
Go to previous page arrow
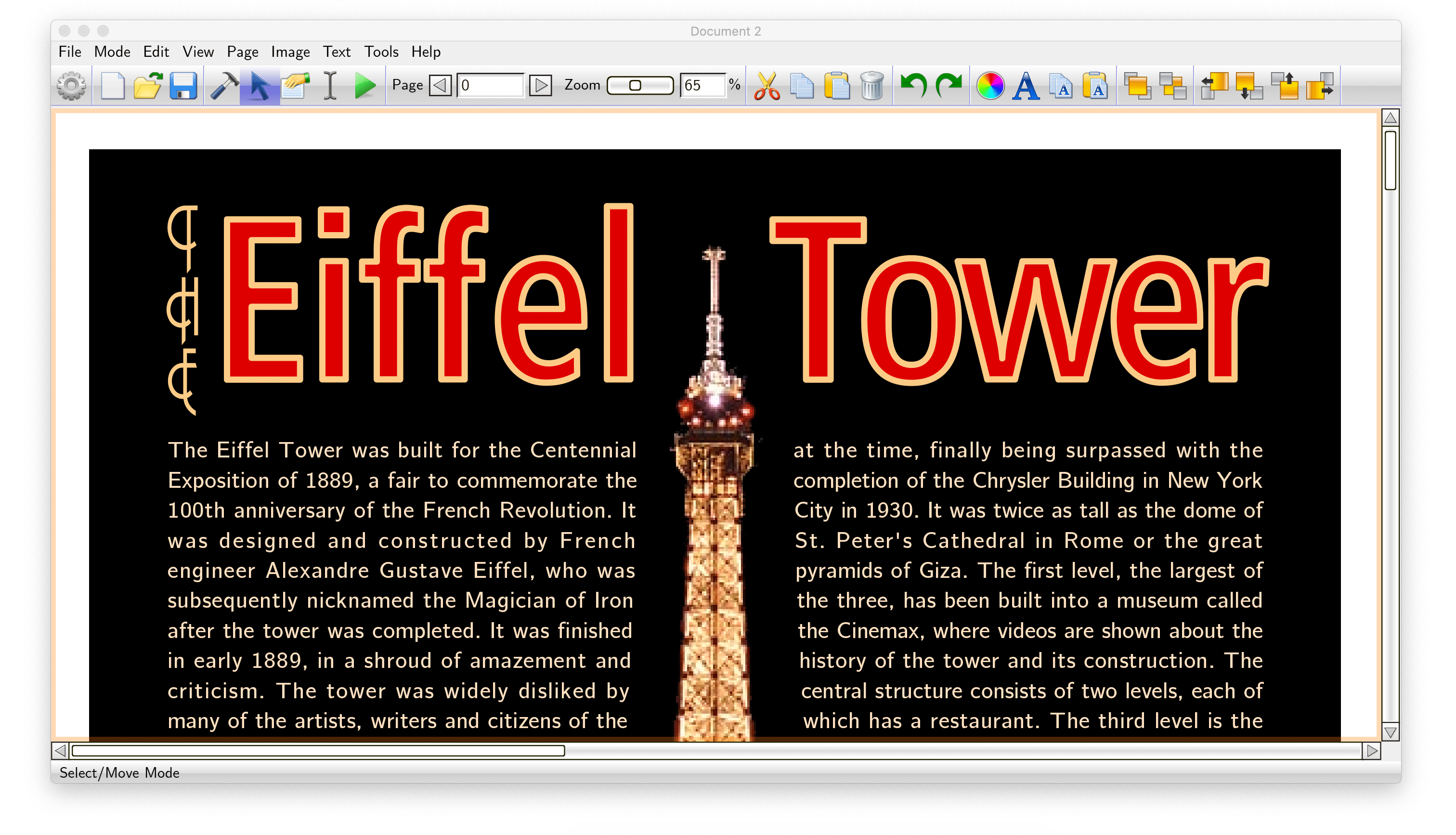[440, 85]
